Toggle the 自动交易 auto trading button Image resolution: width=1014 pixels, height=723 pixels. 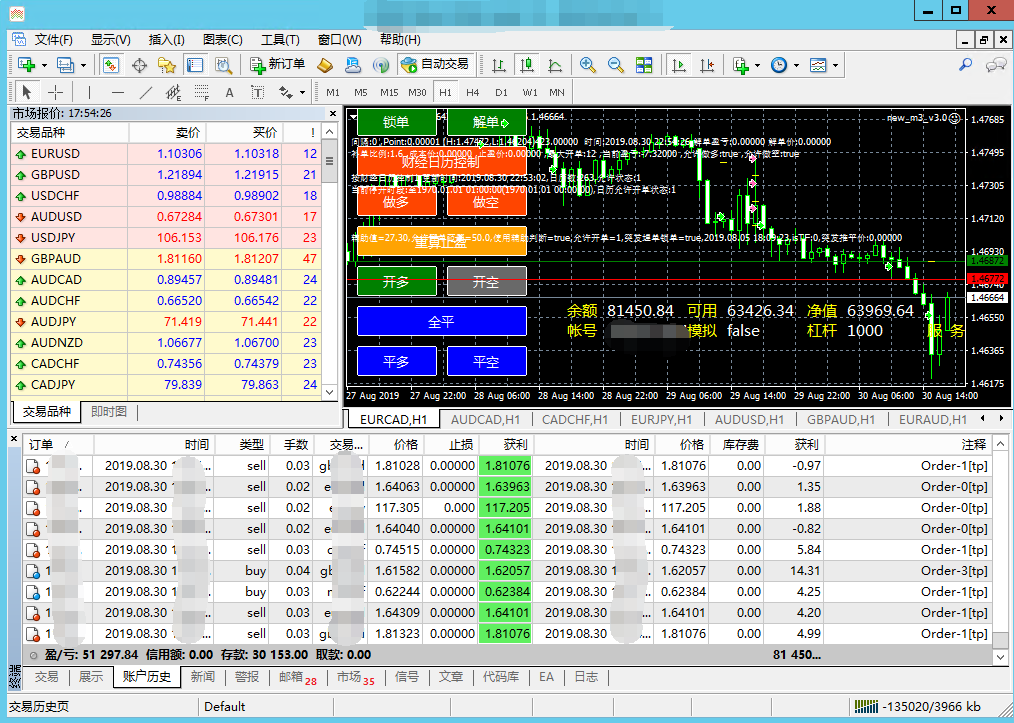point(435,65)
